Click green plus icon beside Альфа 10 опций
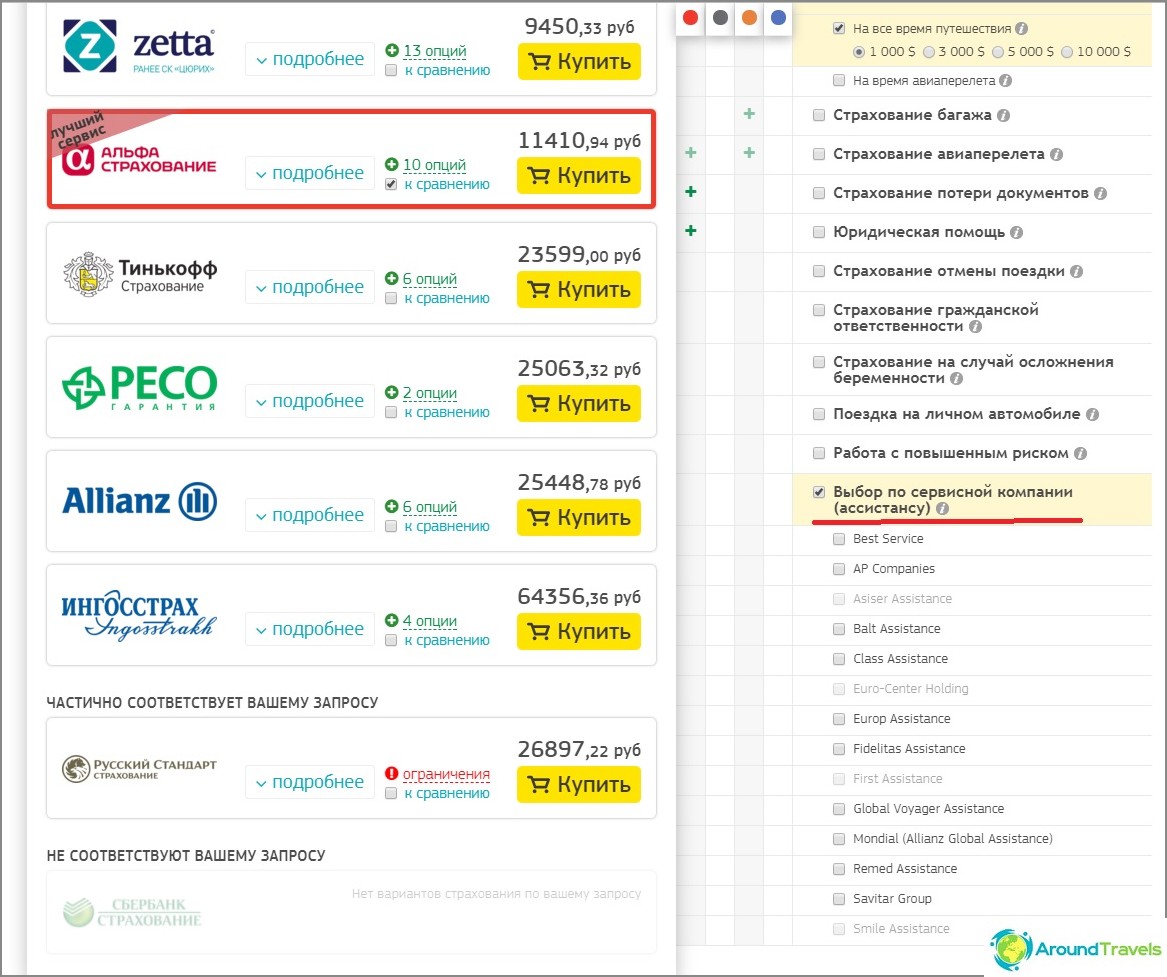 point(391,164)
